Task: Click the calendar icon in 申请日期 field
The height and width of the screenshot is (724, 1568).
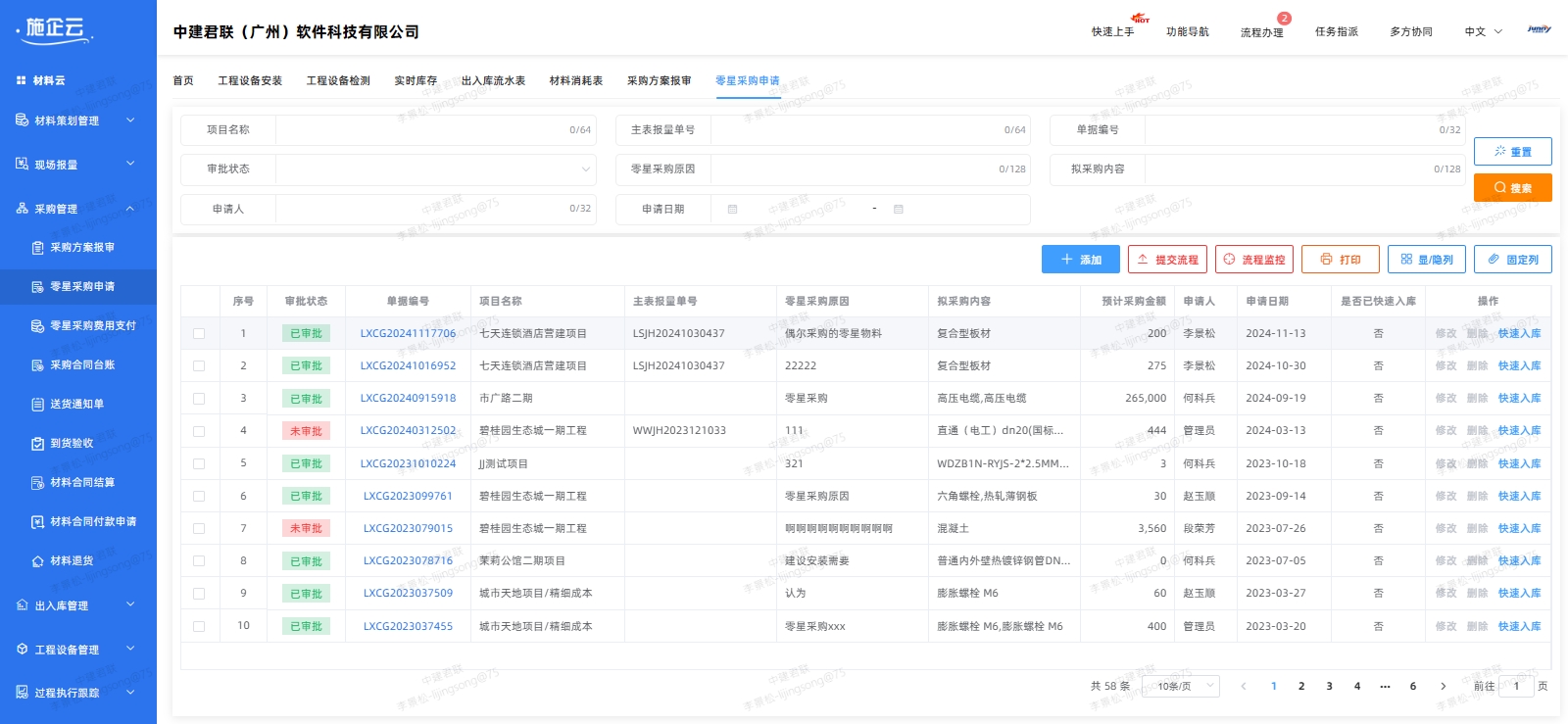Action: pyautogui.click(x=732, y=209)
